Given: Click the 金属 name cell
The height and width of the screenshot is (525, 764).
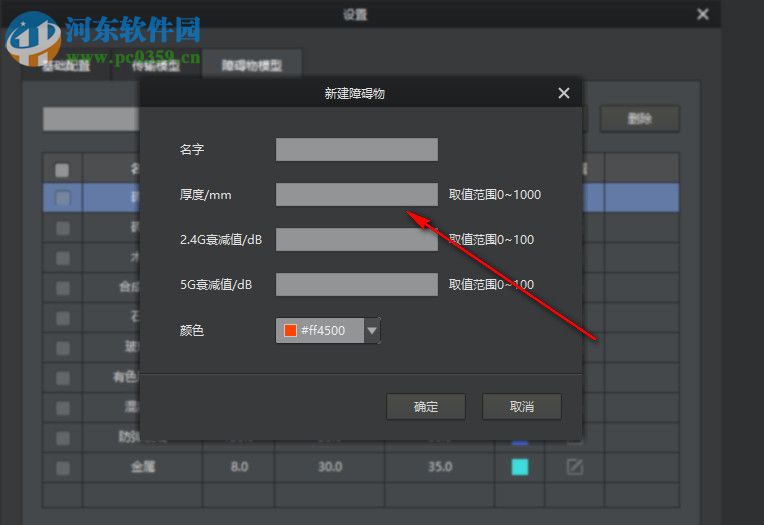Looking at the screenshot, I should (x=142, y=467).
